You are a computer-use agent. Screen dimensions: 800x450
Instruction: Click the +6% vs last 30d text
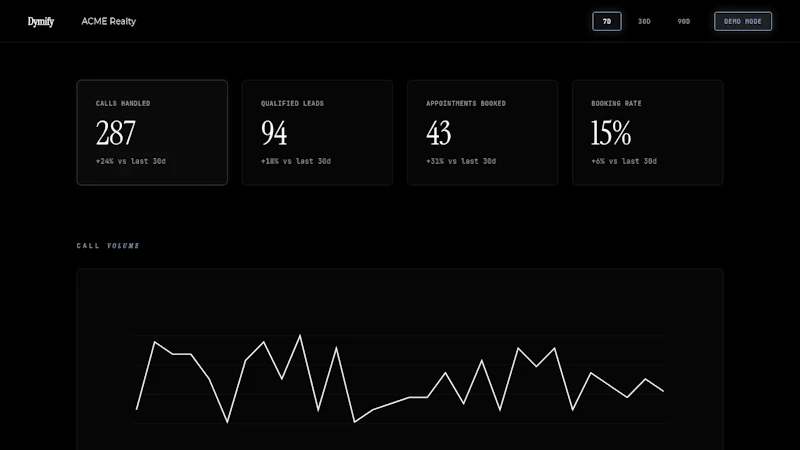624,161
